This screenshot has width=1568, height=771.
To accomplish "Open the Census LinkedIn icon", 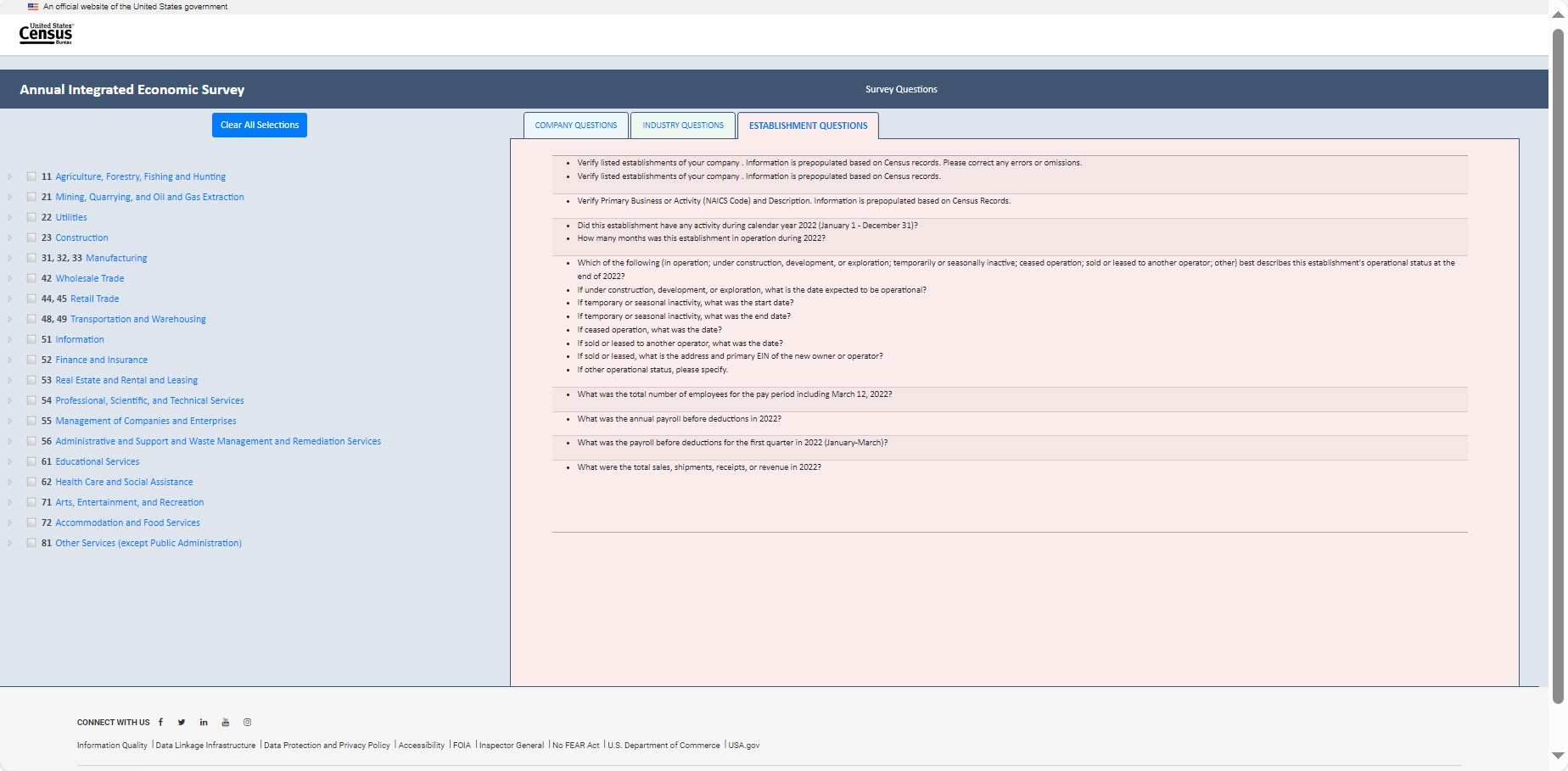I will tap(204, 723).
